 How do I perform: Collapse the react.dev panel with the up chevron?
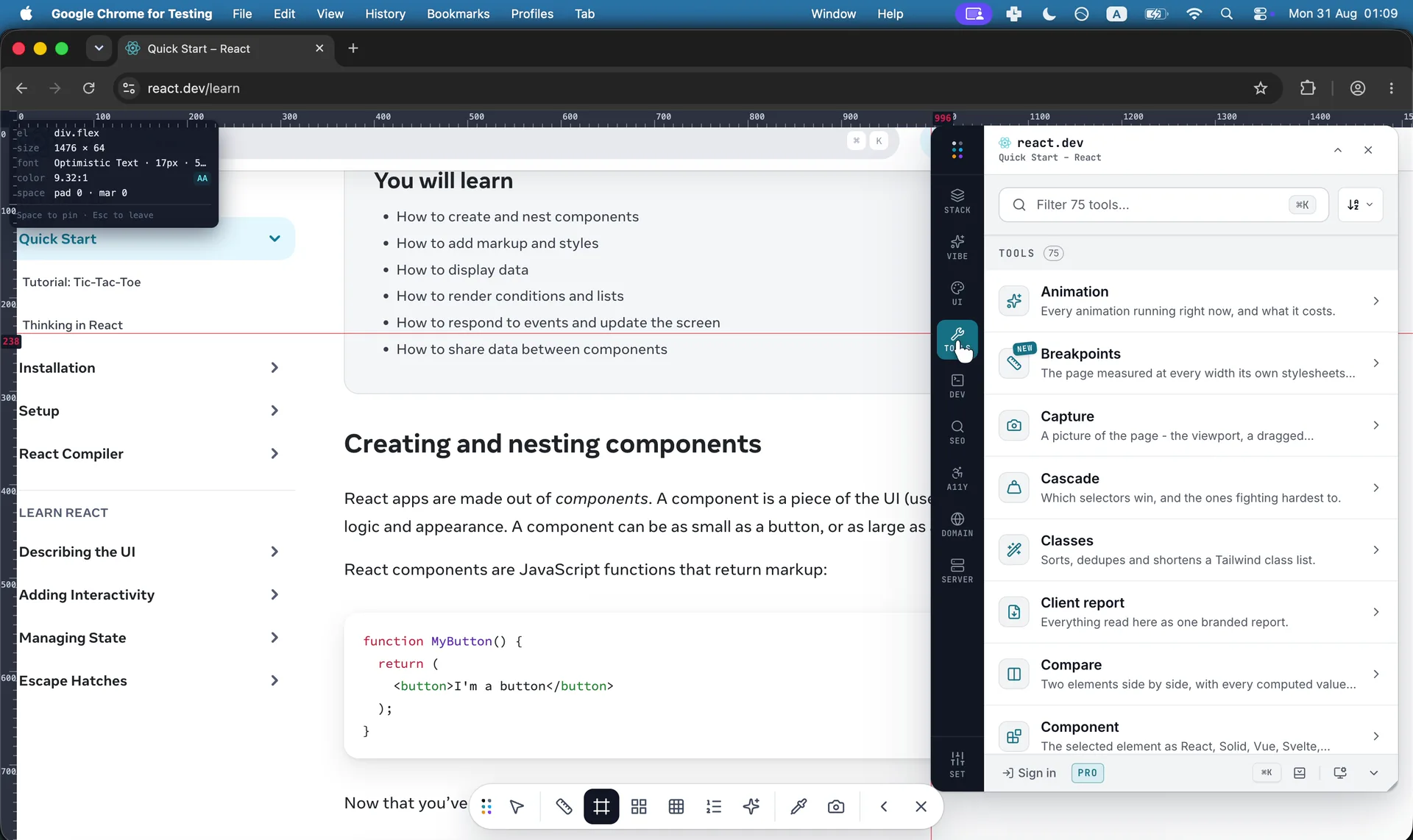pyautogui.click(x=1338, y=150)
